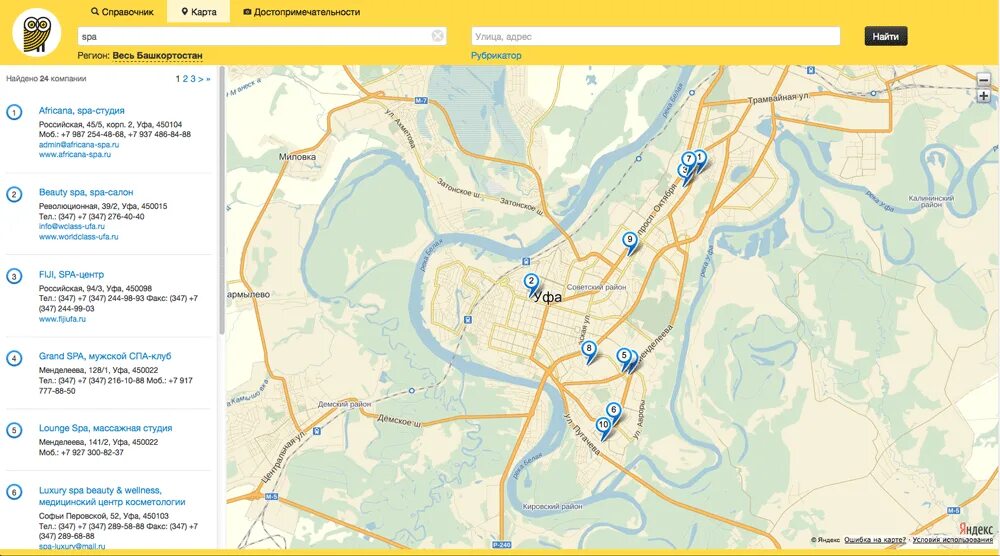
Task: Click Найдено 24 компании text
Action: click(x=46, y=79)
